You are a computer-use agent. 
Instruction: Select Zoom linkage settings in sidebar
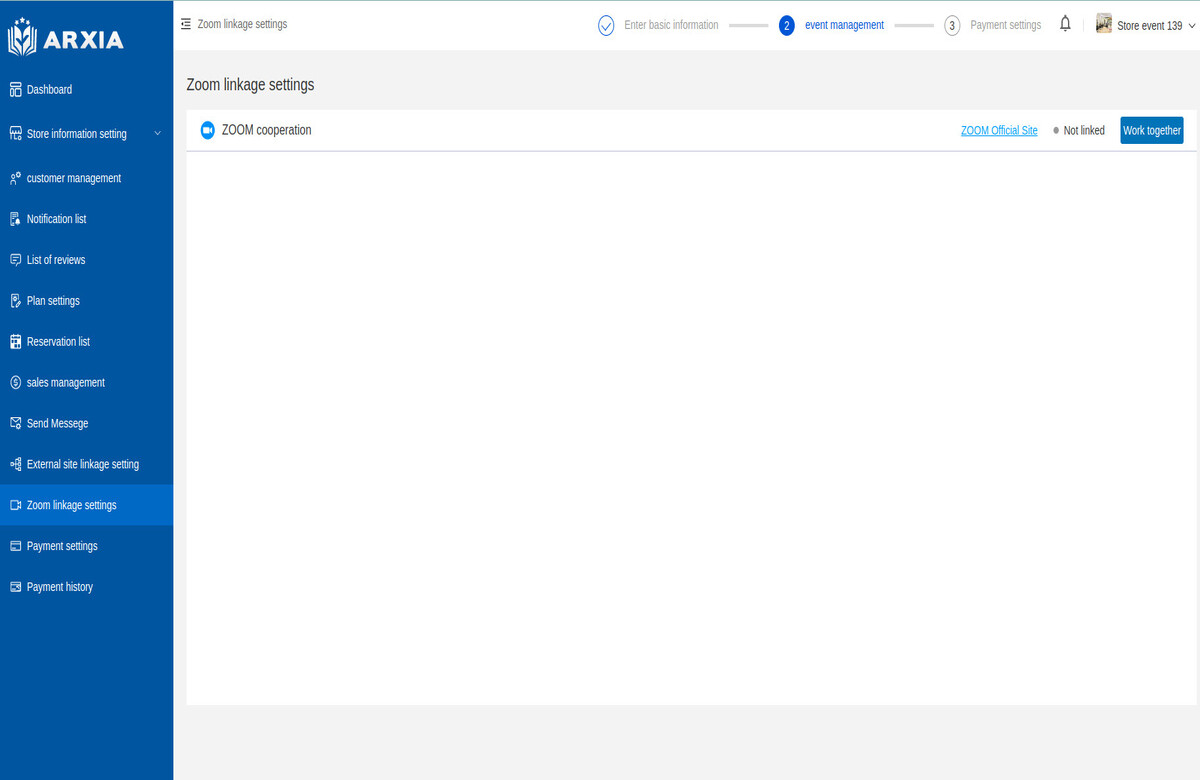click(86, 506)
